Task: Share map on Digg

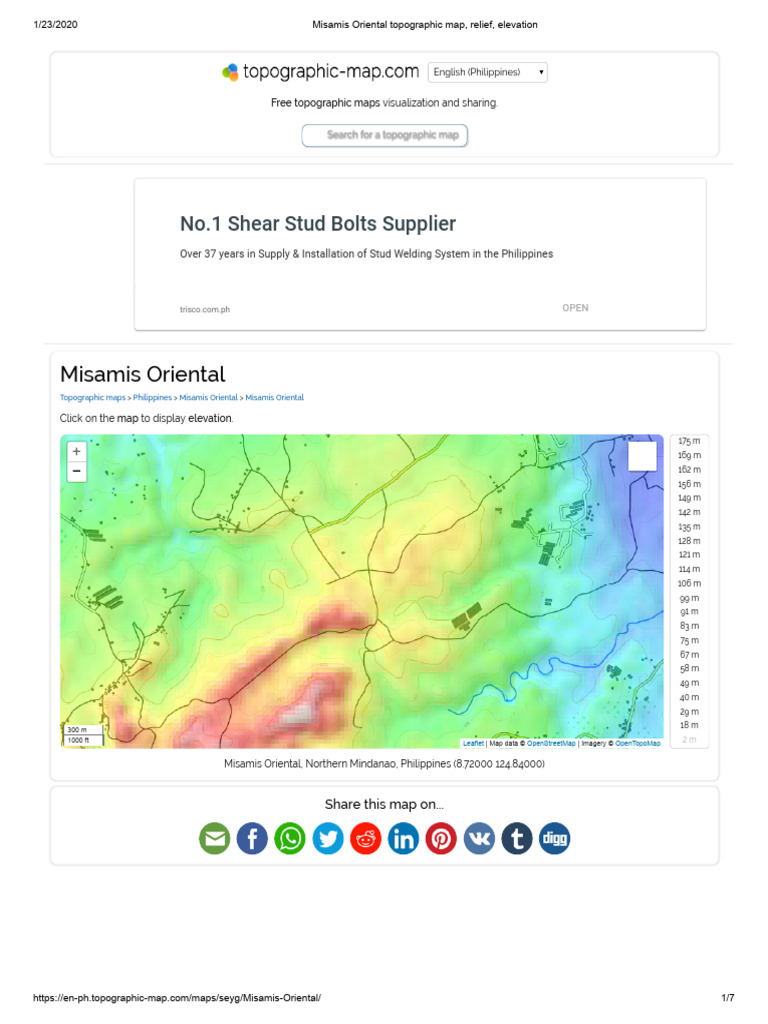Action: click(554, 839)
